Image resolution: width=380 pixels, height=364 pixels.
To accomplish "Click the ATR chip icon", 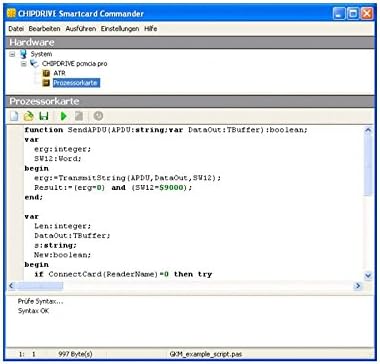I will [x=46, y=73].
